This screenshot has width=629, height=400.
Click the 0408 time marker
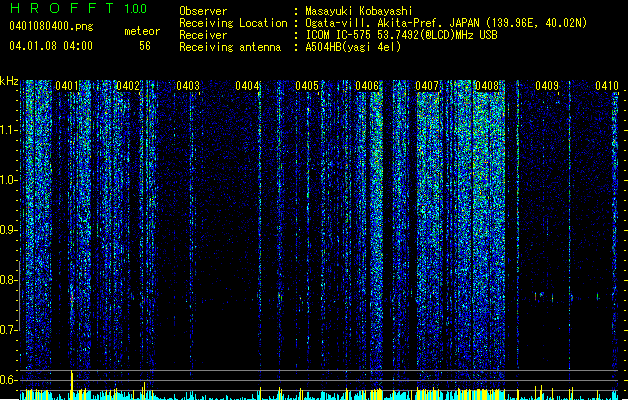pyautogui.click(x=487, y=86)
